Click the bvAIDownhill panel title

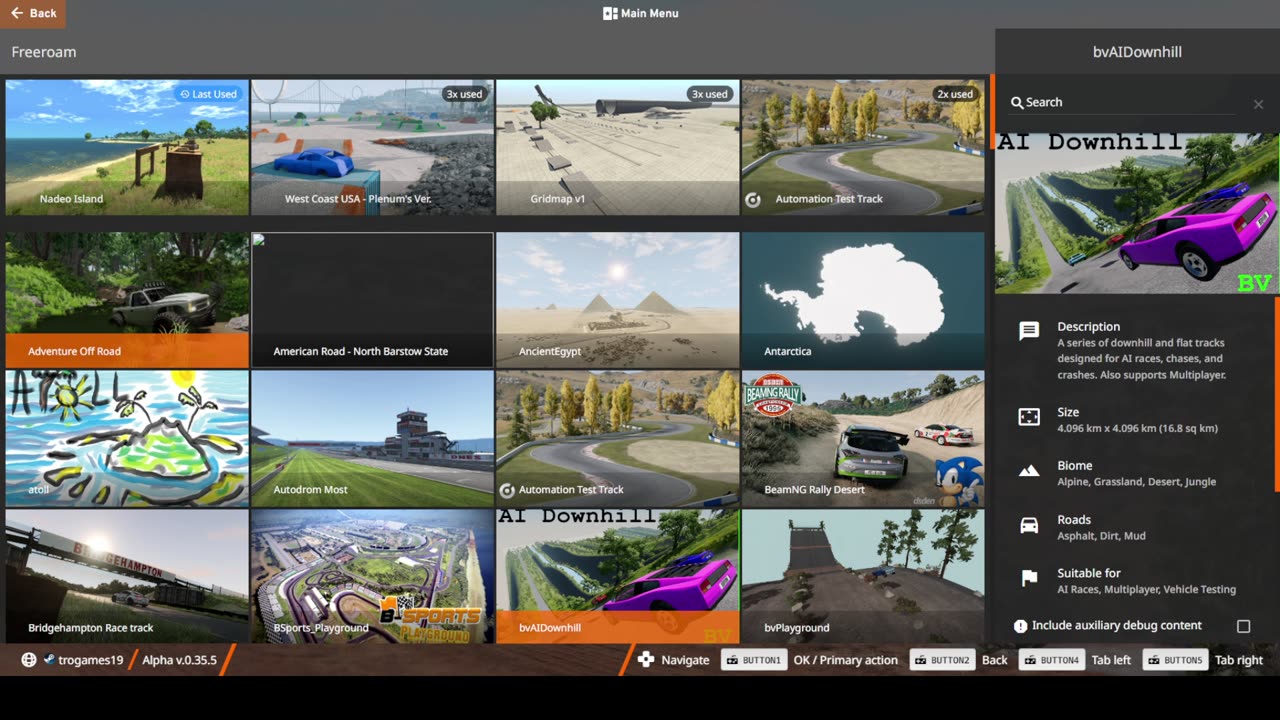(1137, 52)
